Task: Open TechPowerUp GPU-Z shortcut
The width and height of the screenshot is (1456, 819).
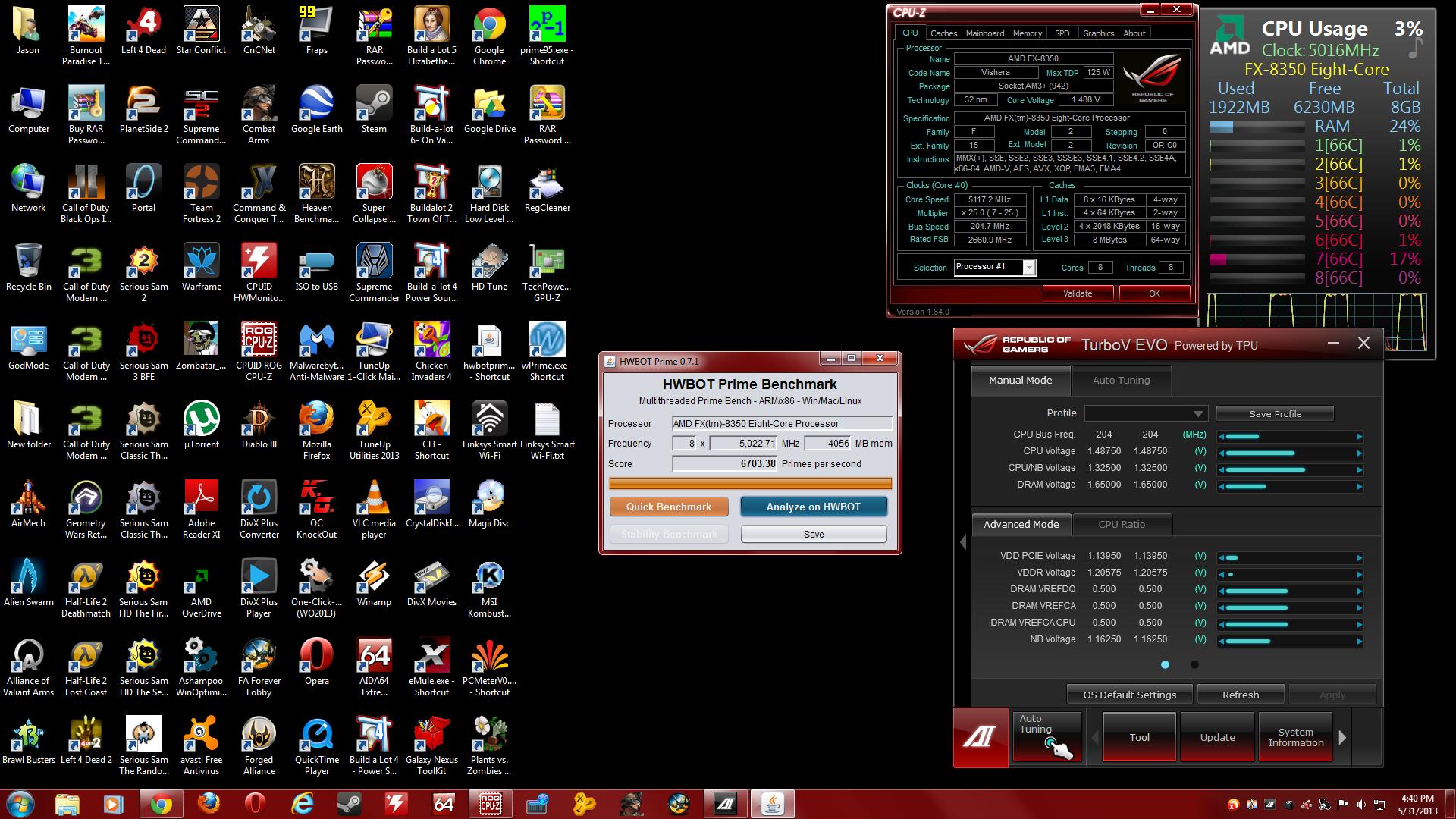Action: [547, 272]
